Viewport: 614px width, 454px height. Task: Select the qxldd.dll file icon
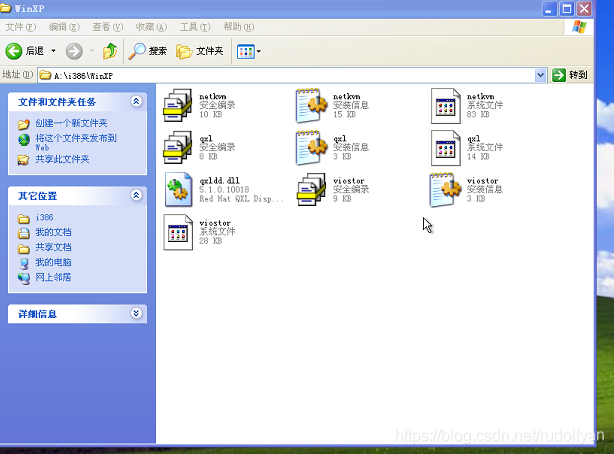pos(179,190)
